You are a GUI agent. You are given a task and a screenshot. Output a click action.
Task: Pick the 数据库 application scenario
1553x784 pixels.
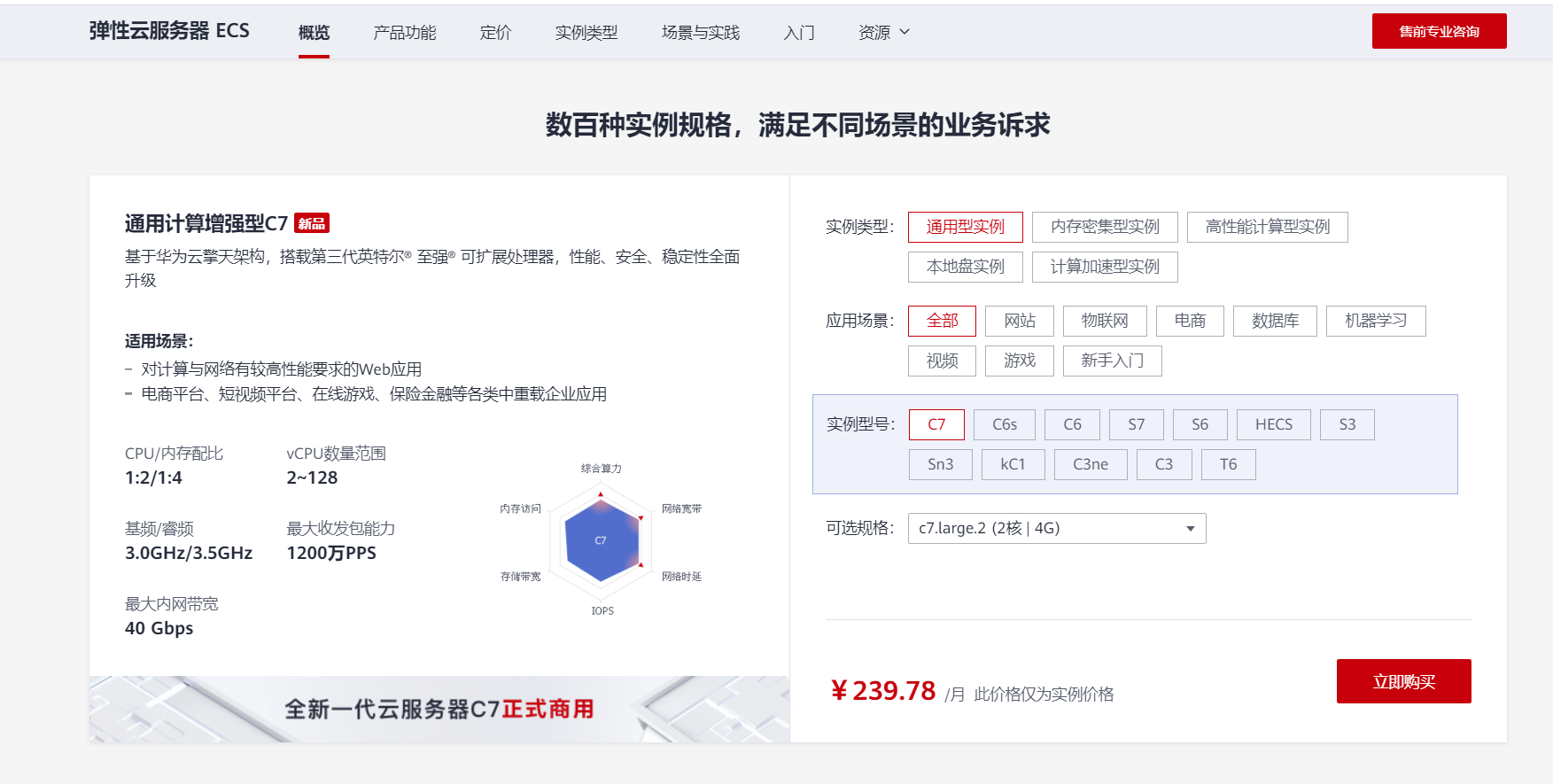click(x=1274, y=321)
